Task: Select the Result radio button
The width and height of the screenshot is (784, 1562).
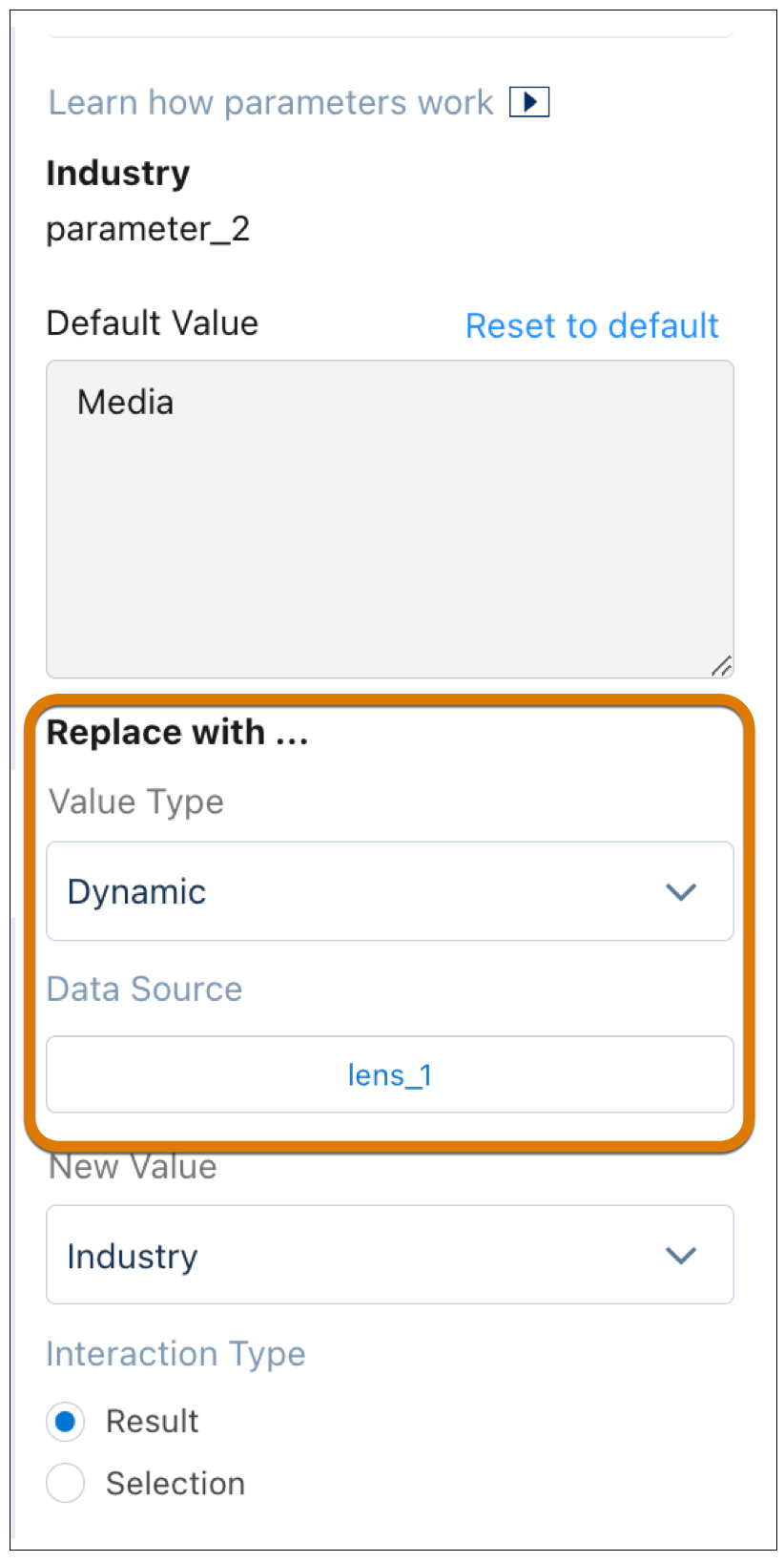Action: [65, 1422]
